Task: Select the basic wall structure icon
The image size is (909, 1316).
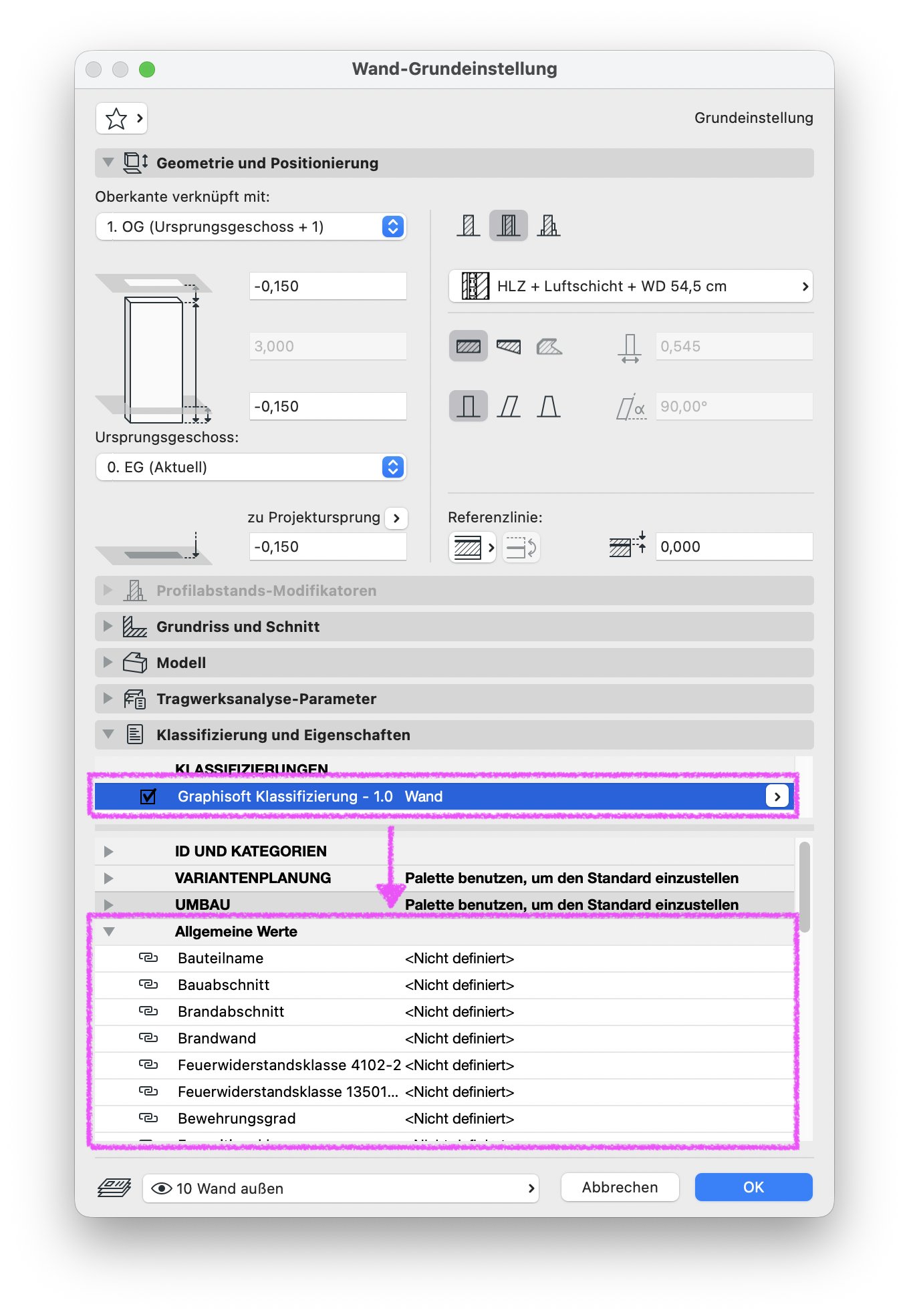Action: click(x=469, y=226)
